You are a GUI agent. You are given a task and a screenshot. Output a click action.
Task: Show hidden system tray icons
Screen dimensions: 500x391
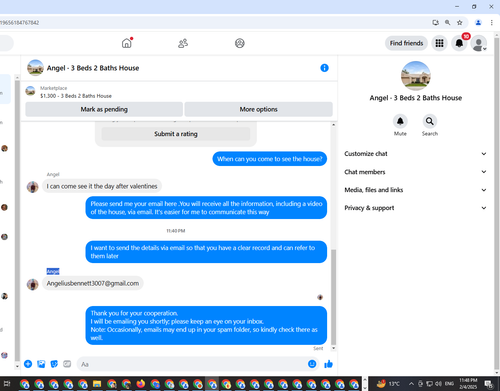click(411, 384)
